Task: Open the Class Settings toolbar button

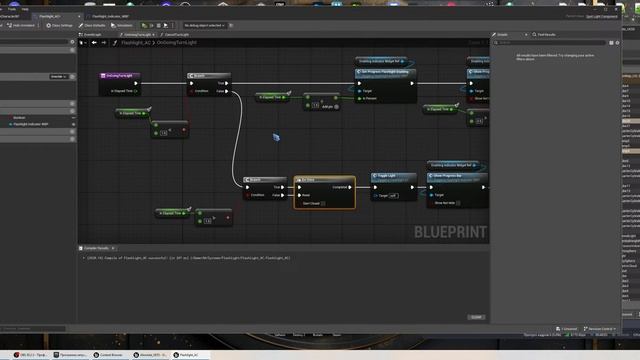Action: pyautogui.click(x=59, y=25)
